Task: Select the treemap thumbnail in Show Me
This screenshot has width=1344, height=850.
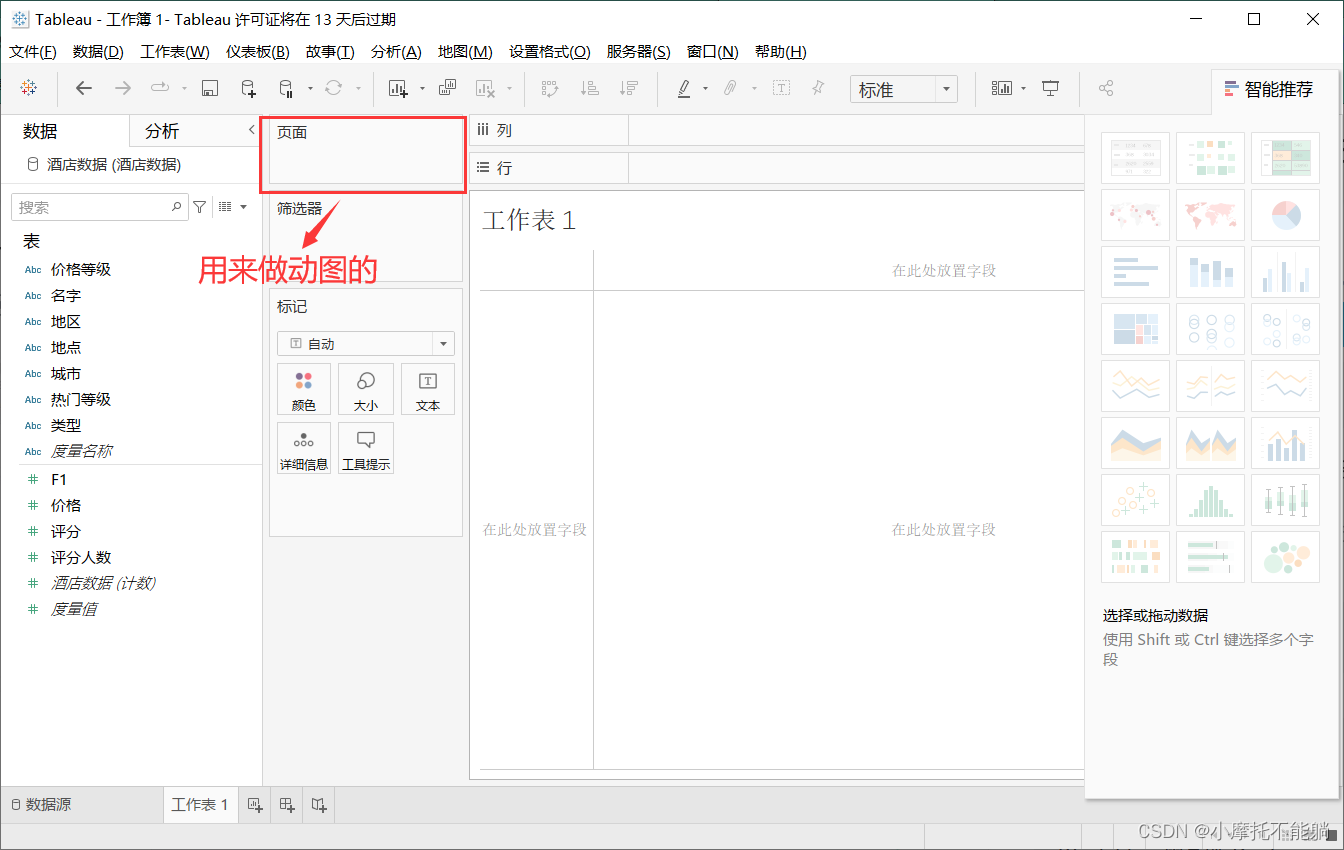Action: [1135, 329]
